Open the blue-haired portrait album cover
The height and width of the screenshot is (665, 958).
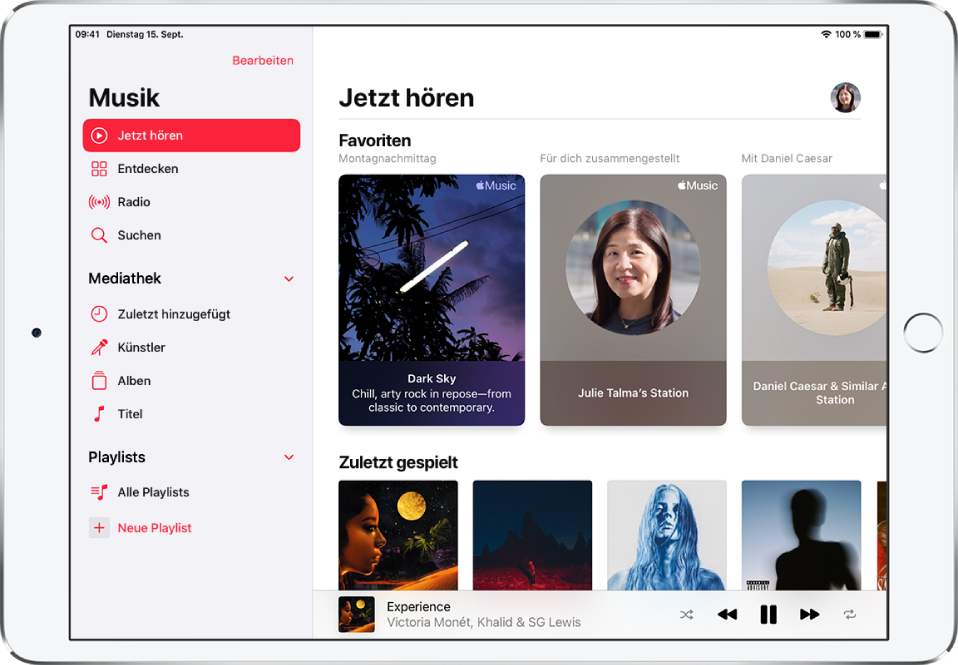tap(667, 535)
